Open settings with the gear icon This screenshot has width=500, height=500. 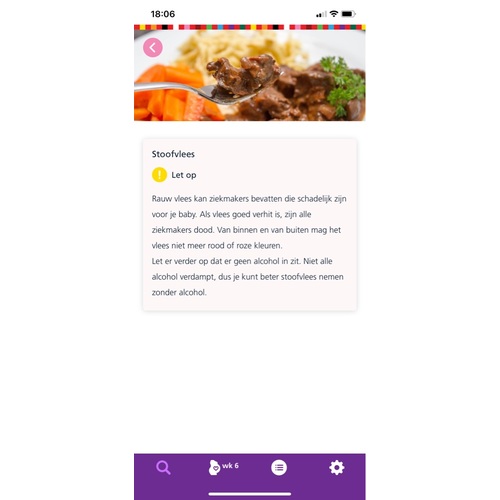point(337,467)
